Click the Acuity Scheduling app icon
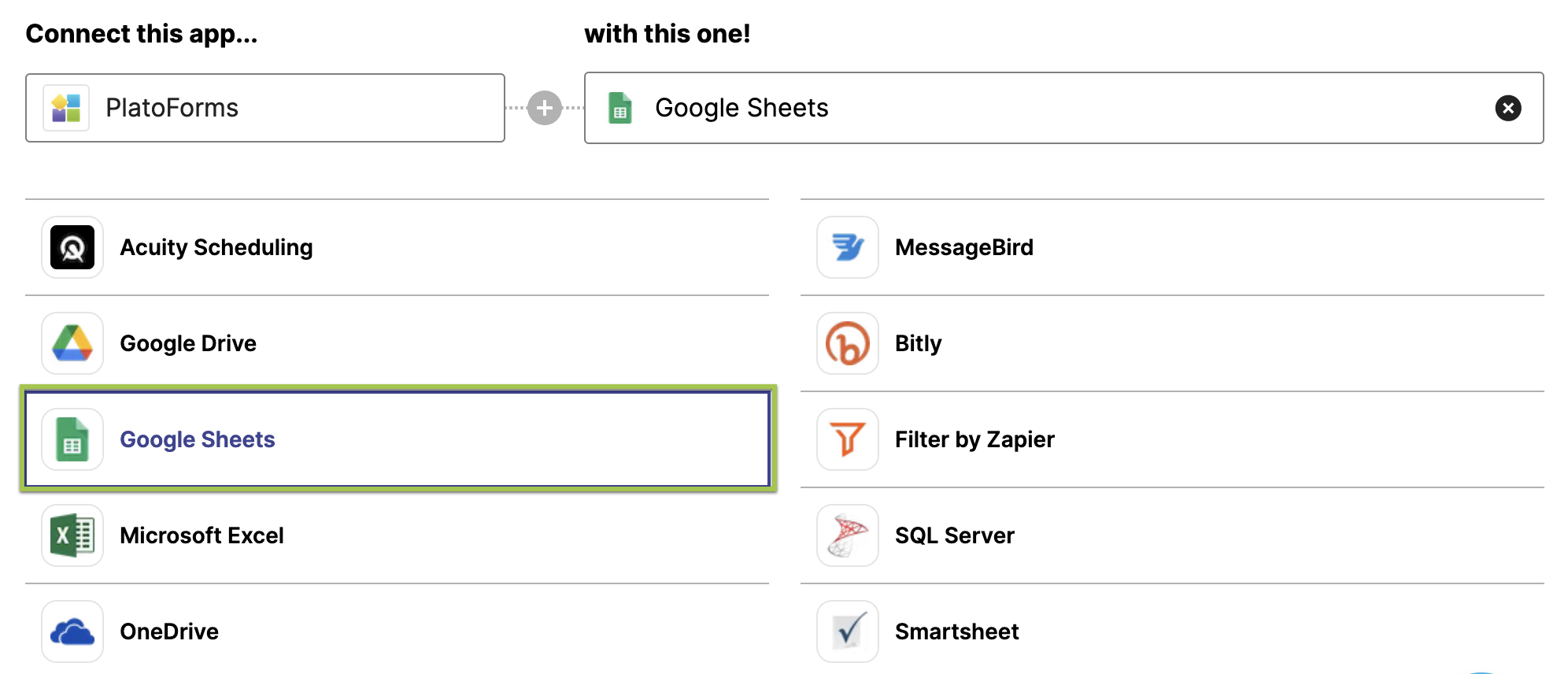The image size is (1568, 674). pyautogui.click(x=72, y=247)
